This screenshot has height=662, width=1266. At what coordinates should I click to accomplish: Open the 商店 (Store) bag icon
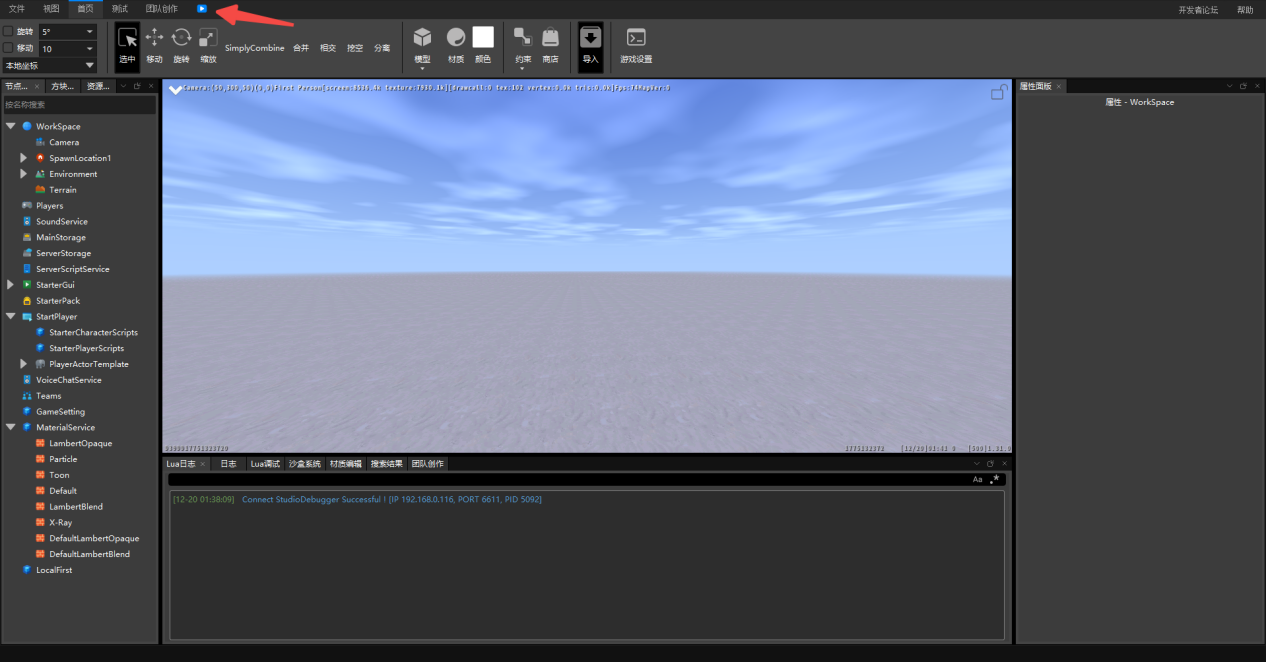(550, 38)
